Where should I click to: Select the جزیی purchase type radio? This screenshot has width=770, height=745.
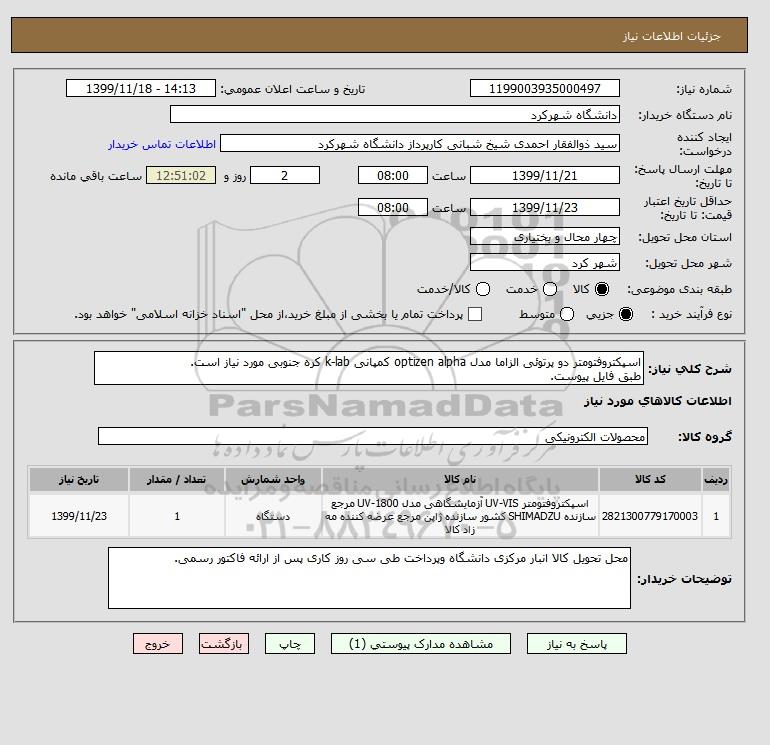point(626,314)
